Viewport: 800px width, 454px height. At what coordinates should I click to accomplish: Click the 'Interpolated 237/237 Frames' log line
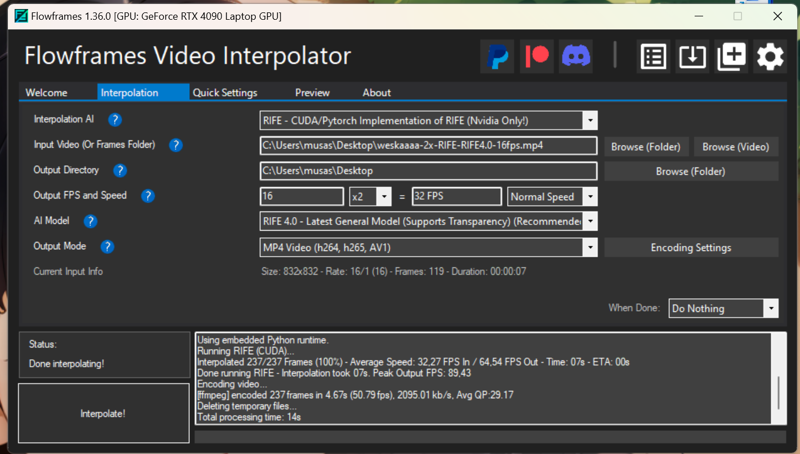click(x=413, y=362)
